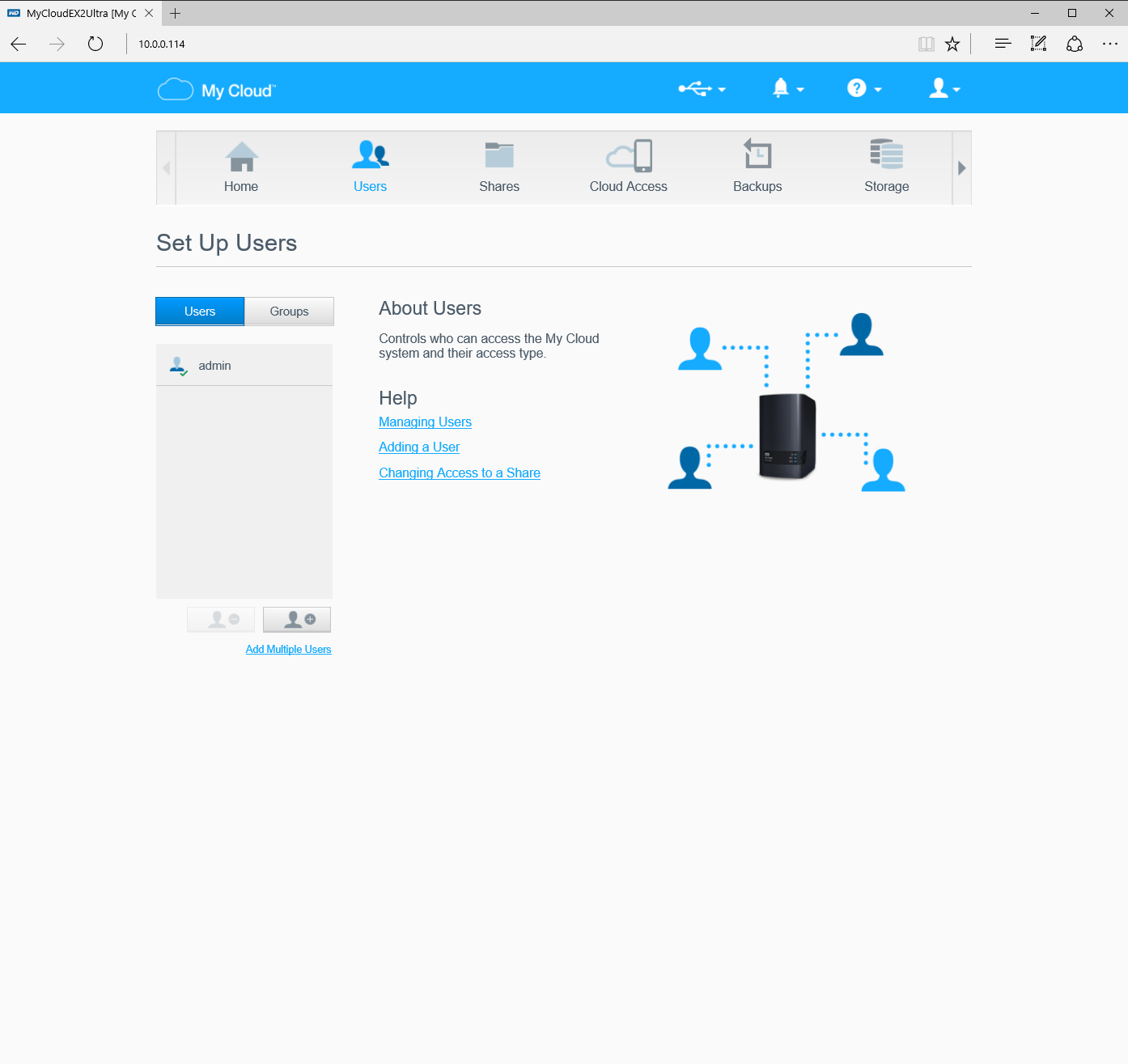1128x1064 pixels.
Task: Open the browser Hub icon
Action: click(1003, 44)
